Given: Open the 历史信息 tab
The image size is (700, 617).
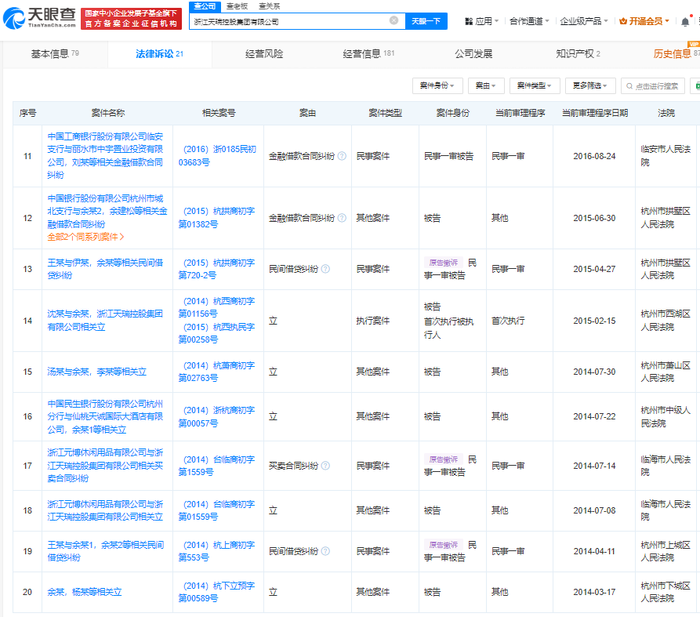Looking at the screenshot, I should tap(676, 54).
